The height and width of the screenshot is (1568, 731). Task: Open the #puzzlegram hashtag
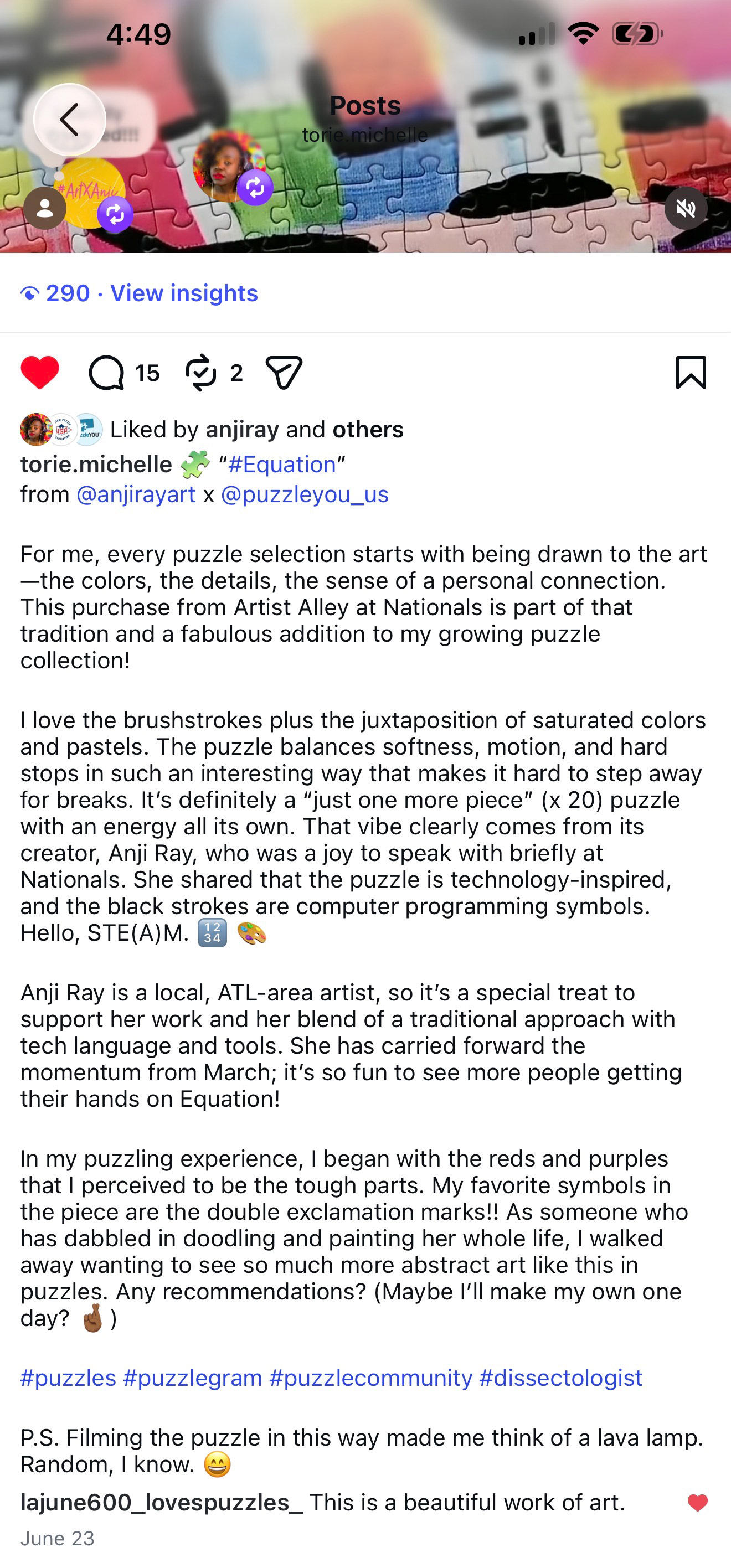[192, 1378]
